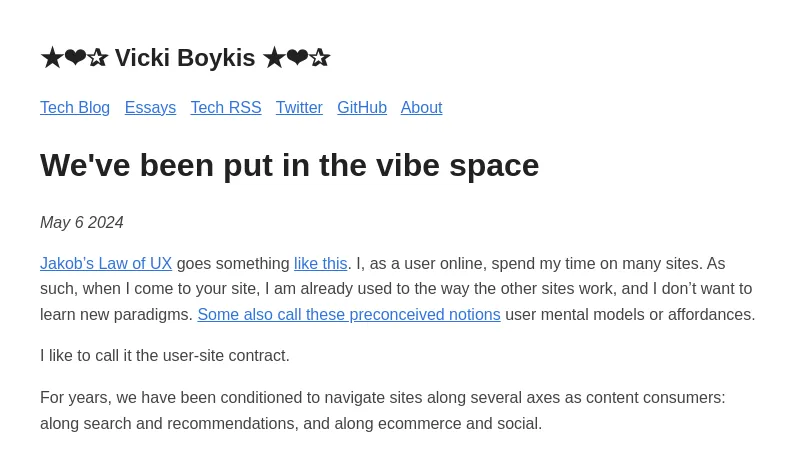Open the "like this" hyperlink
800x450 pixels.
pos(320,264)
